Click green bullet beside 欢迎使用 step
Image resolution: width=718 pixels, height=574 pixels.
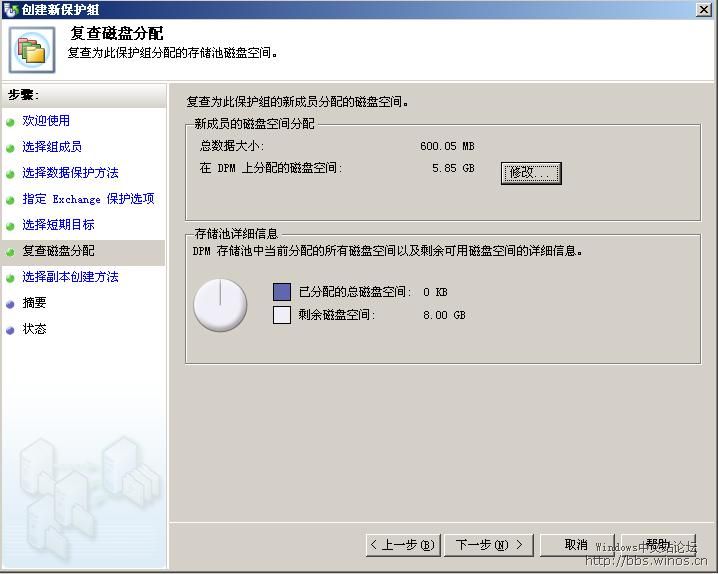coord(11,122)
